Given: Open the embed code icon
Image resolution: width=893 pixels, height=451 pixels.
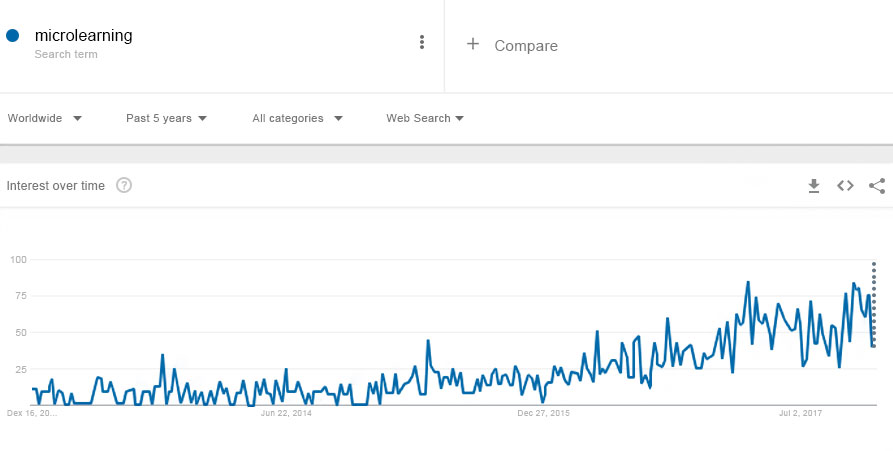Looking at the screenshot, I should [x=845, y=185].
